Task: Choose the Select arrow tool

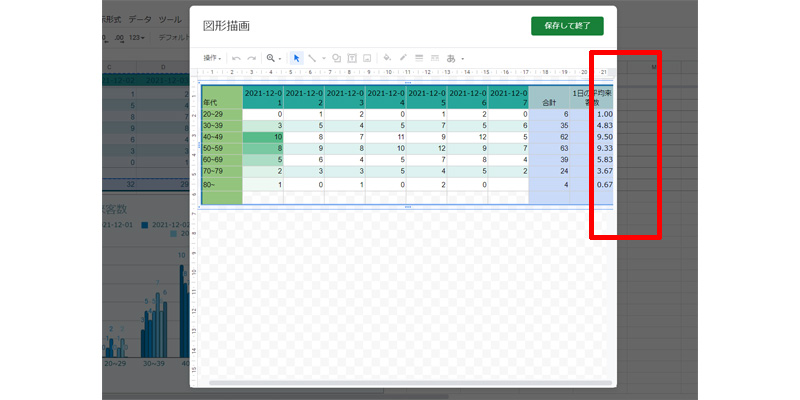Action: coord(296,58)
